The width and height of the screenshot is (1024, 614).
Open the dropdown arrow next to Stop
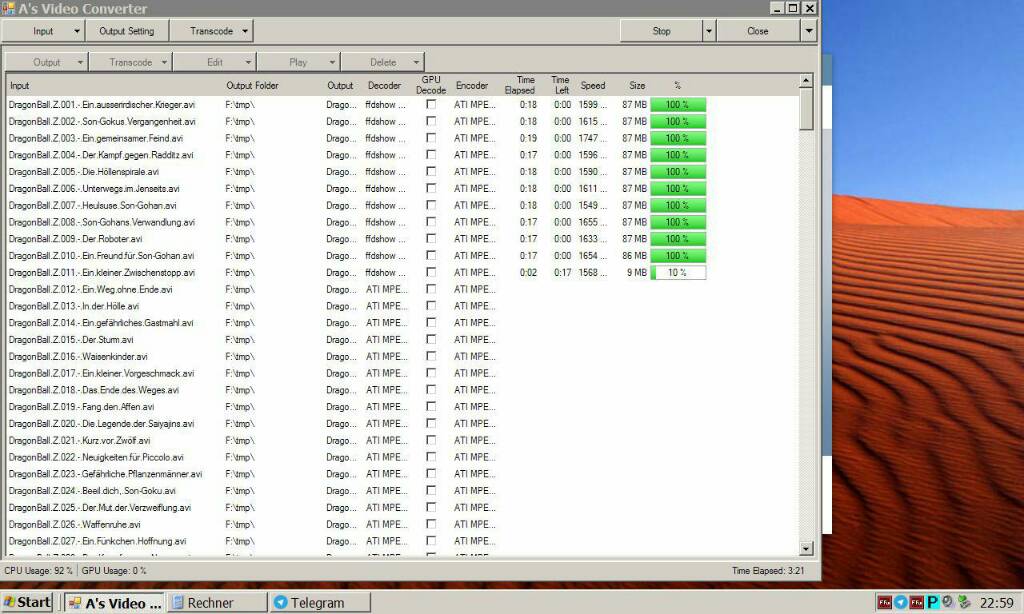click(709, 31)
